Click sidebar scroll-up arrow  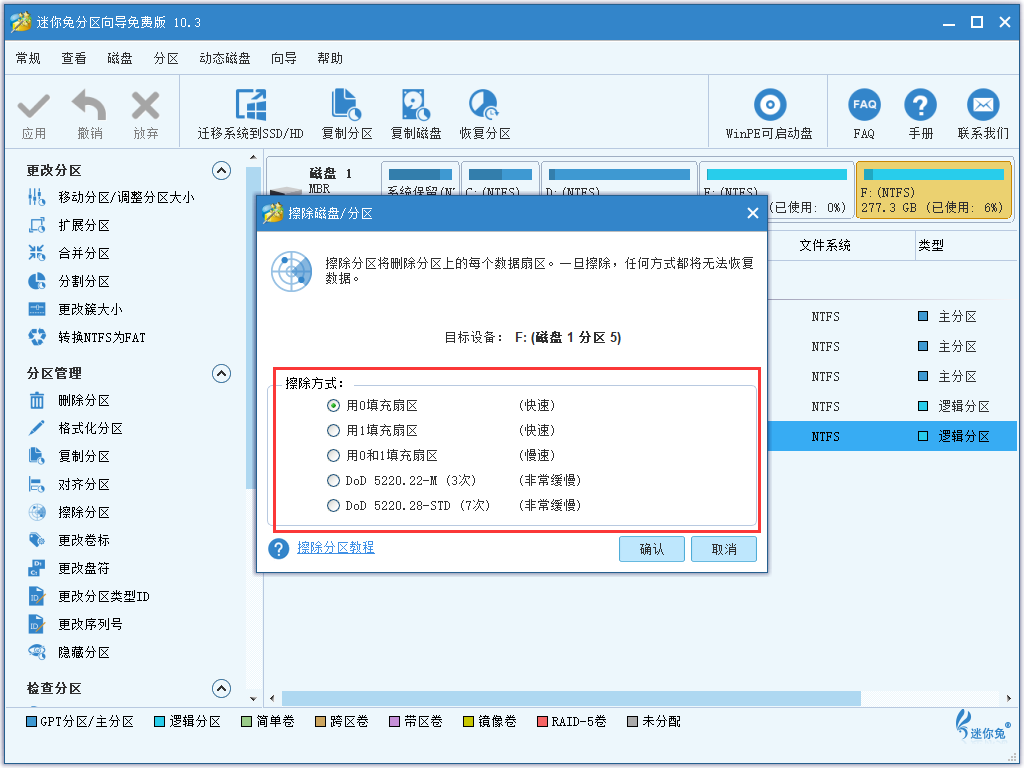[253, 157]
